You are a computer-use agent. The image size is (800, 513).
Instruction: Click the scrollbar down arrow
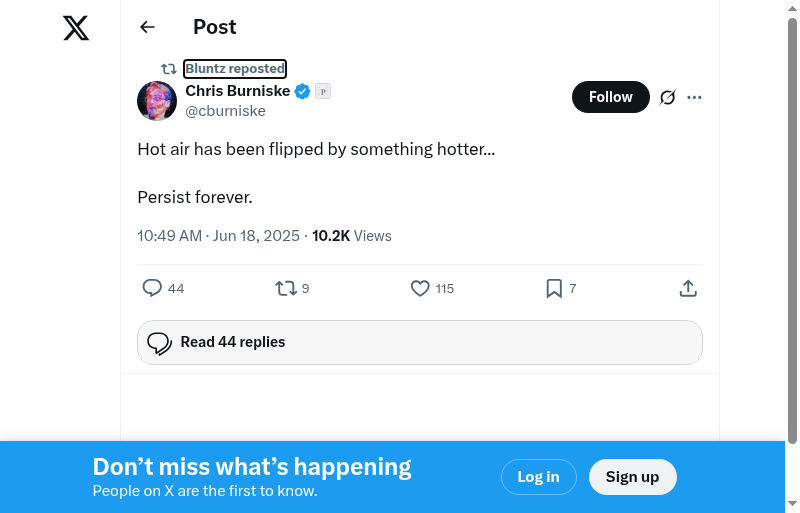(x=793, y=503)
